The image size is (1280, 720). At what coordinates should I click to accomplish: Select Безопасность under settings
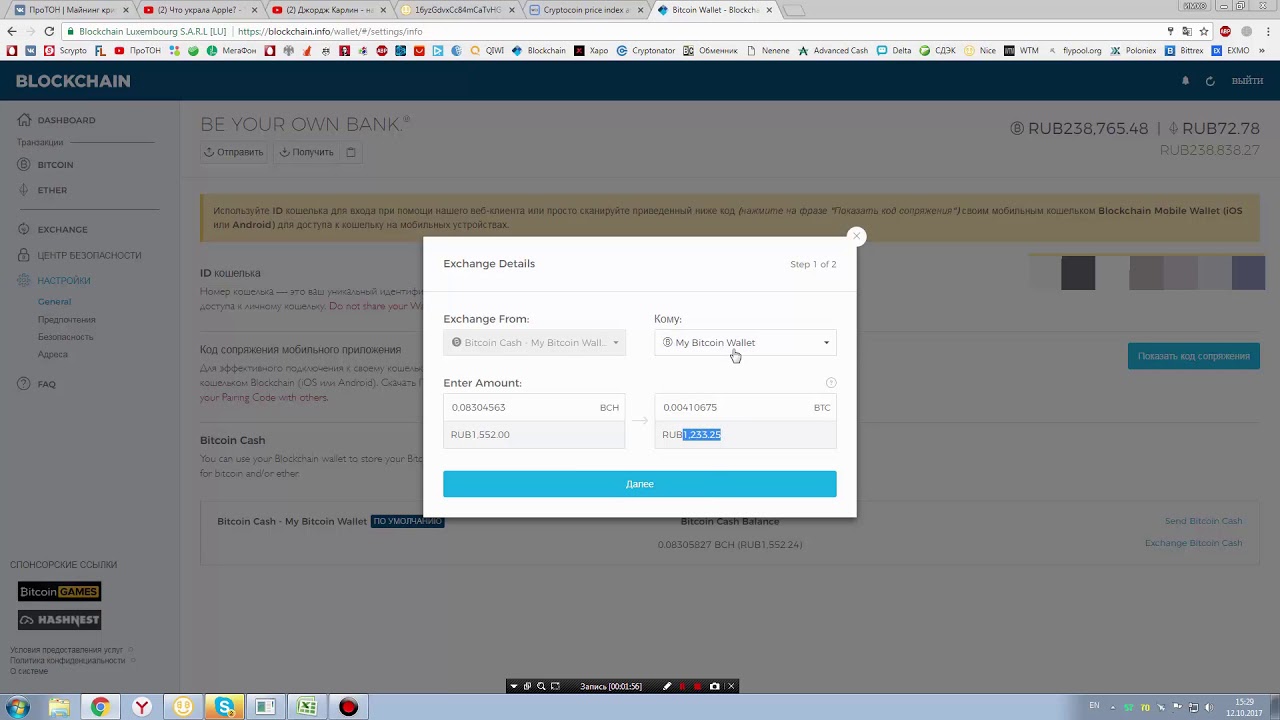[66, 337]
